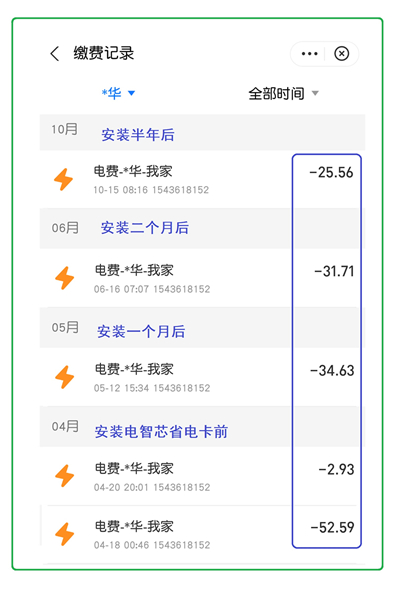Tap the lightning icon of the 06-16 electricity payment
Screen dimensions: 400x592
point(65,278)
